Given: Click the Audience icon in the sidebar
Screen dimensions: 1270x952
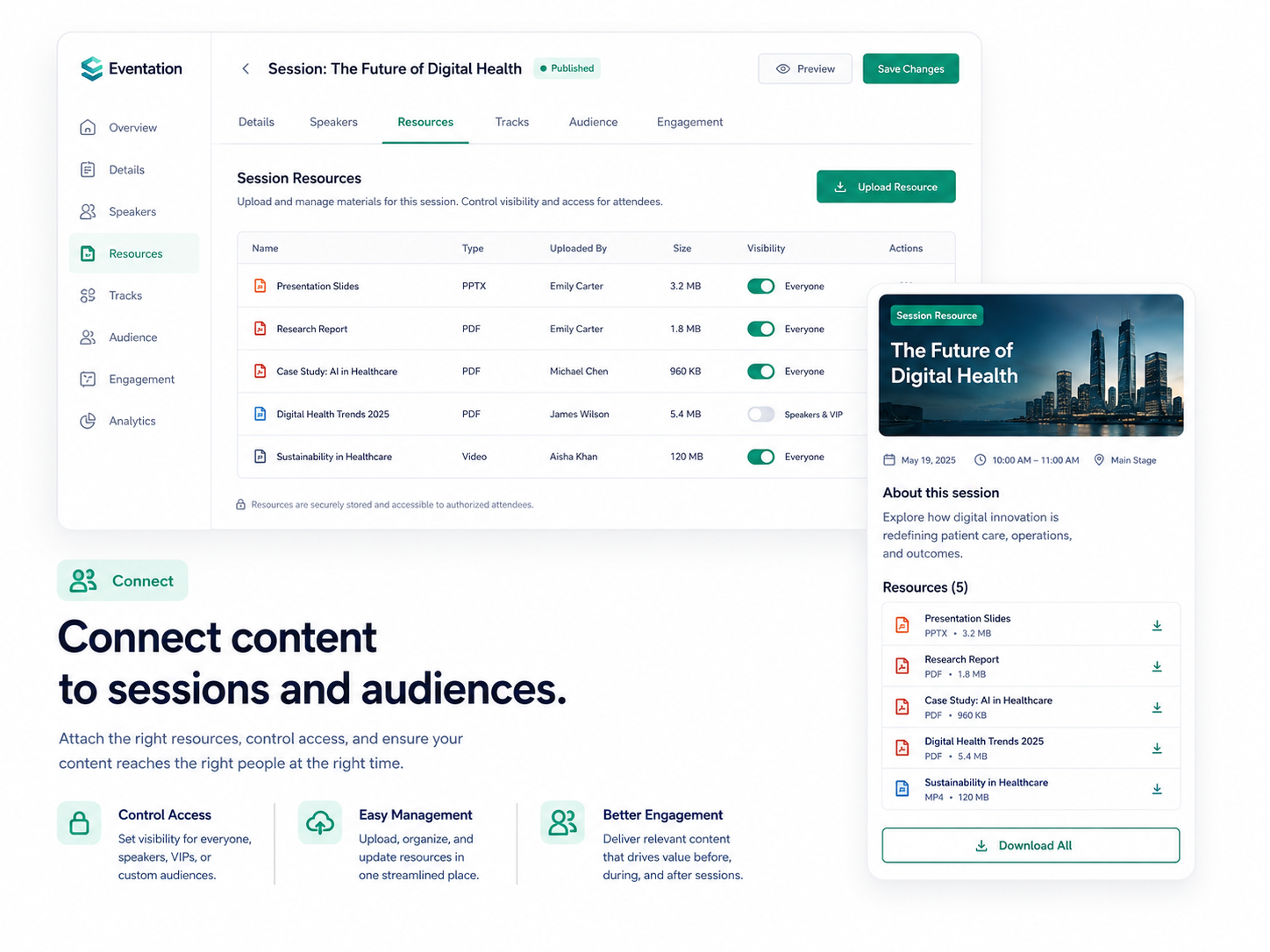Looking at the screenshot, I should click(x=88, y=337).
